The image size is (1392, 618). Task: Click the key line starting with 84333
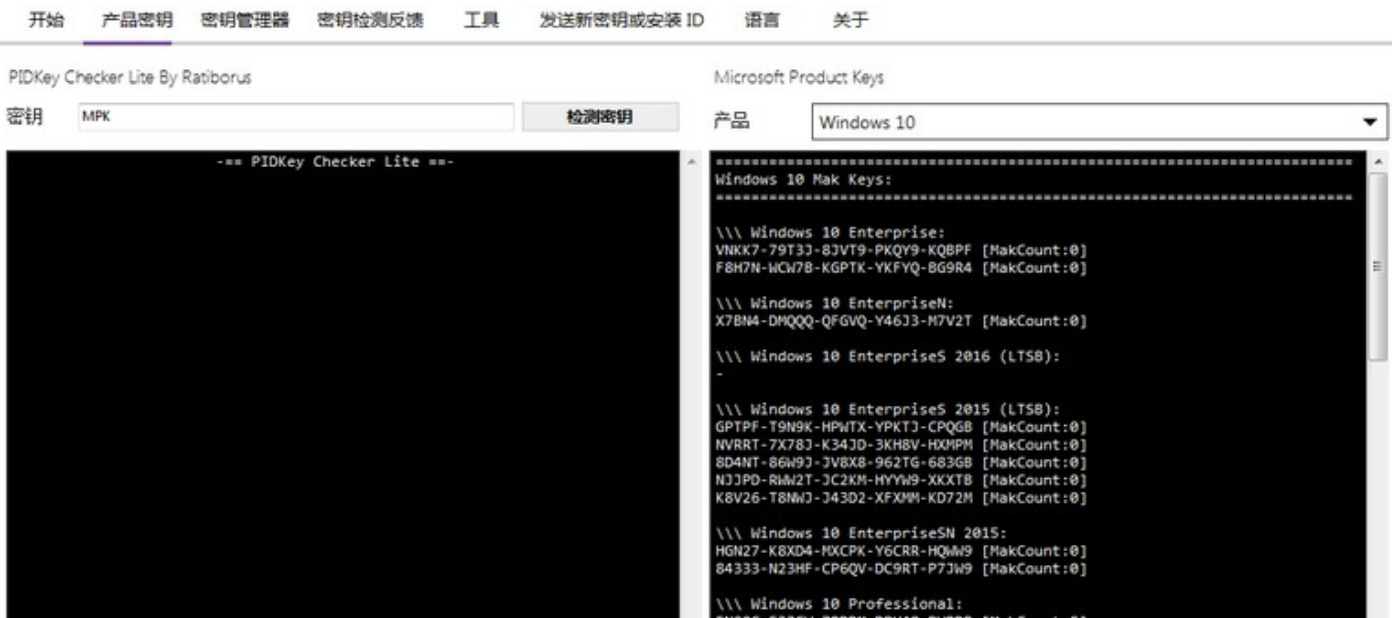pos(901,568)
